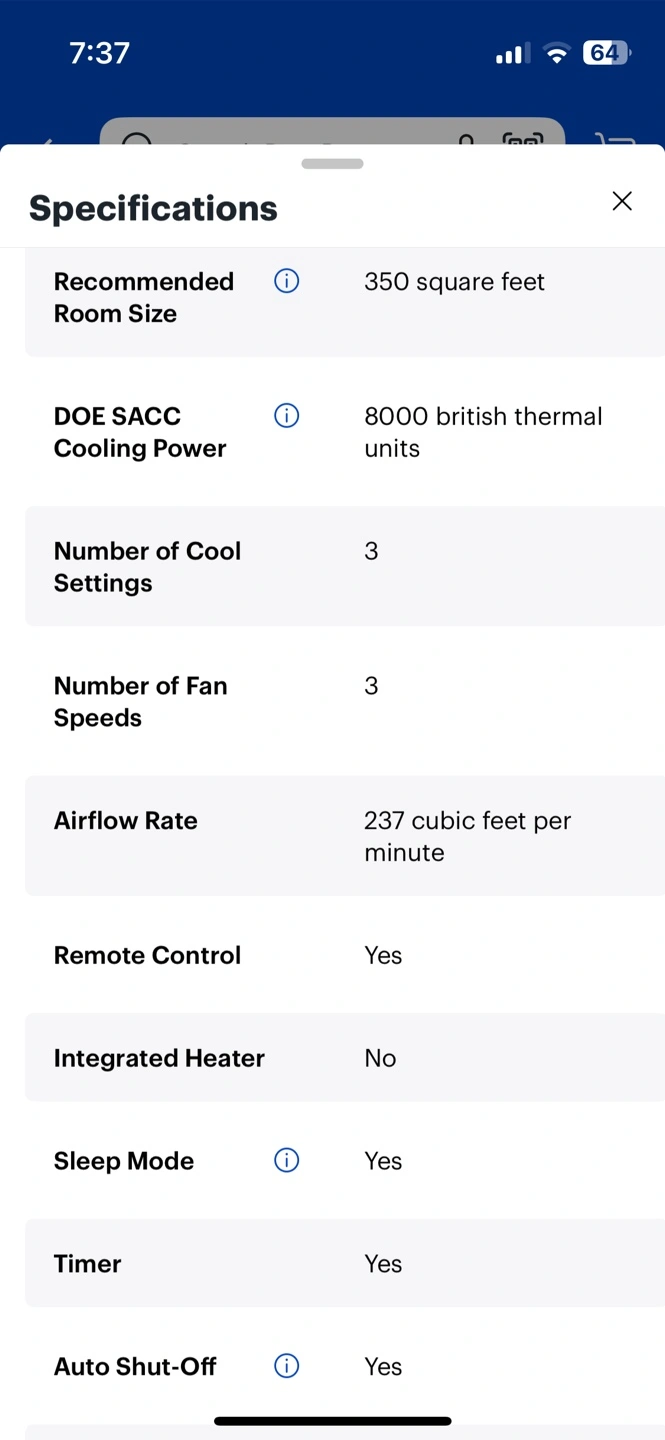The height and width of the screenshot is (1440, 665).
Task: Select the Integrated Heater label
Action: point(159,1058)
